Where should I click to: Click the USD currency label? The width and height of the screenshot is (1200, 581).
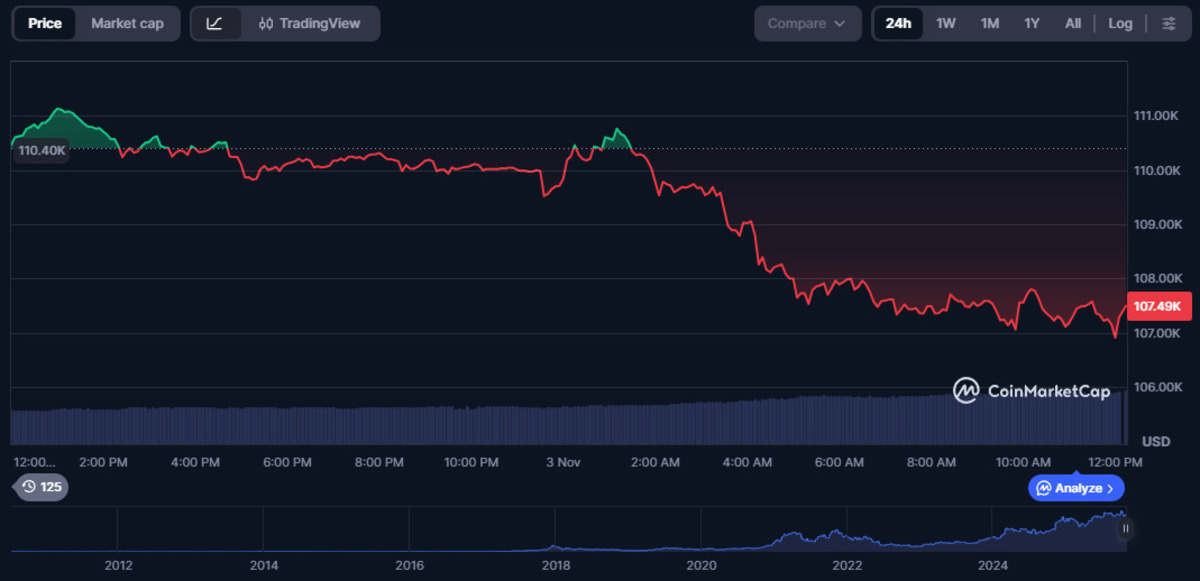click(1156, 441)
